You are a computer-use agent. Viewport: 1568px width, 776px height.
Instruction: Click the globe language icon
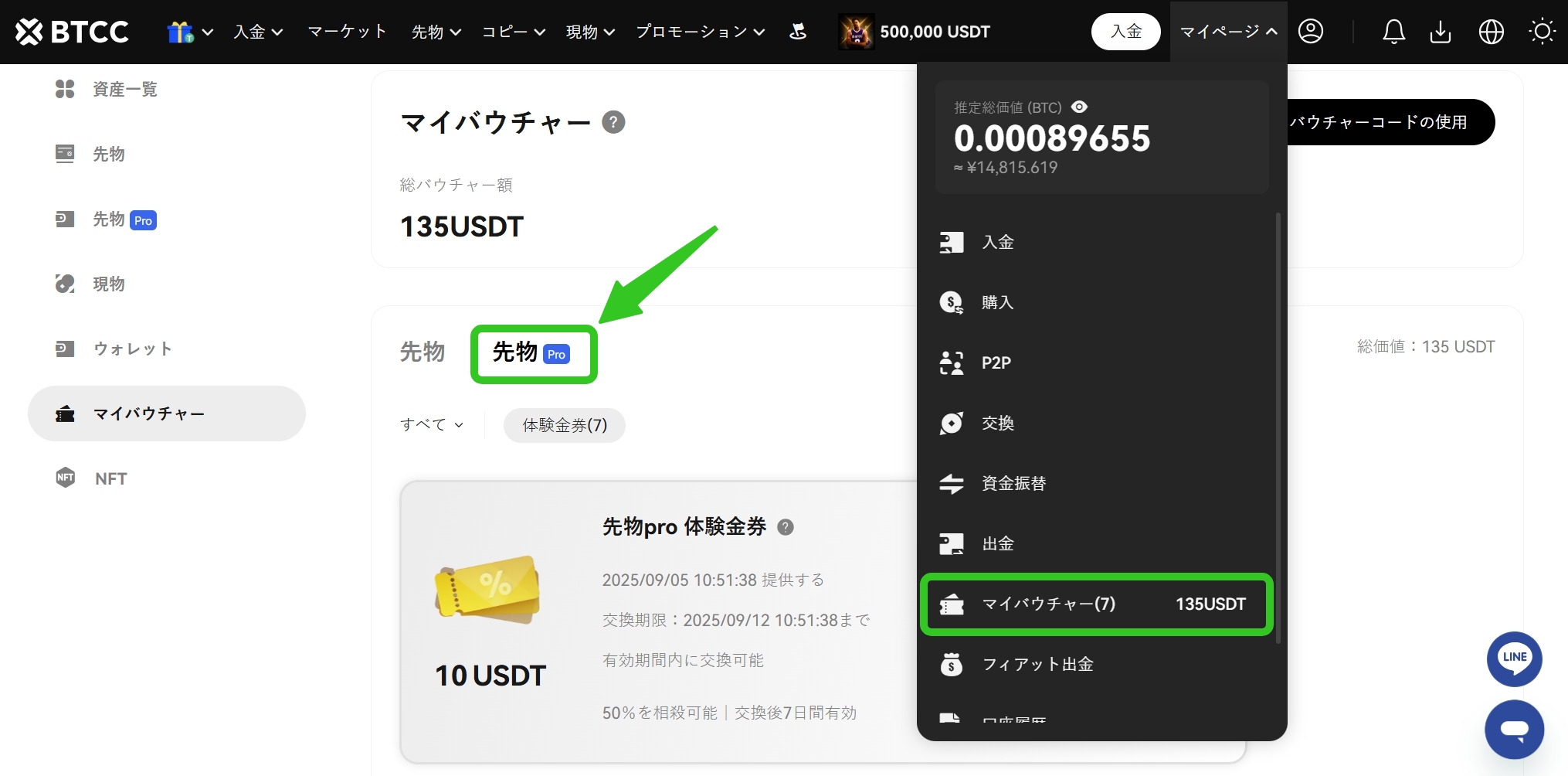tap(1491, 32)
